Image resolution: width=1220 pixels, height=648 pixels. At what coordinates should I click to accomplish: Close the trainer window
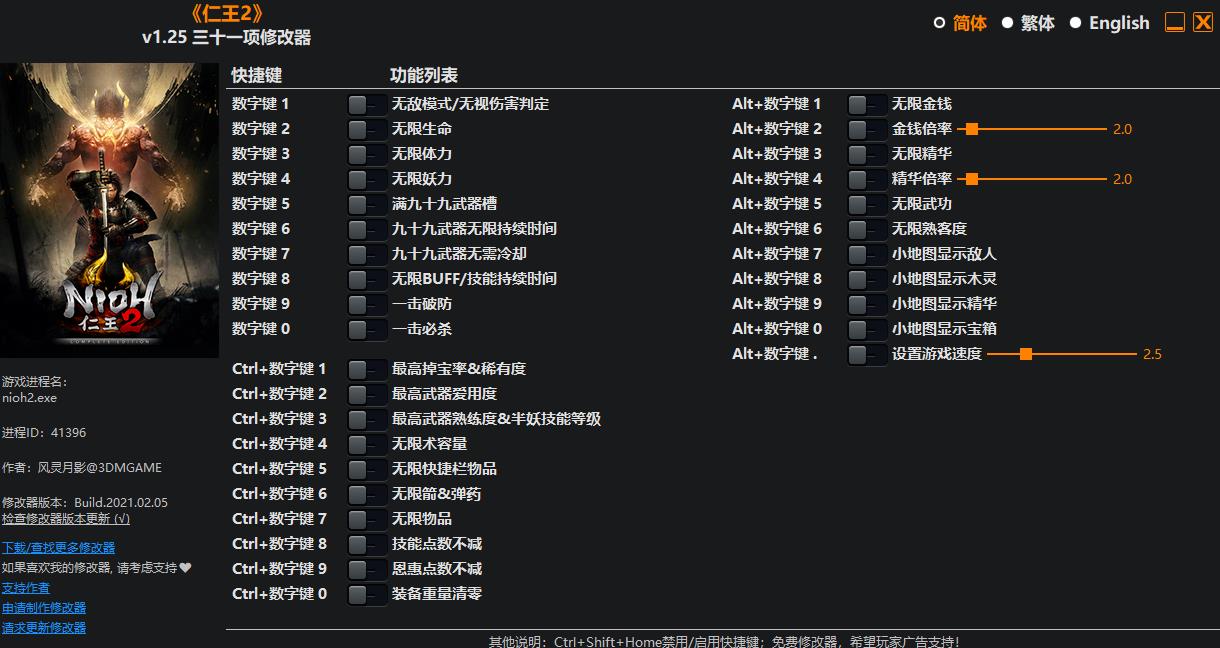[x=1202, y=22]
